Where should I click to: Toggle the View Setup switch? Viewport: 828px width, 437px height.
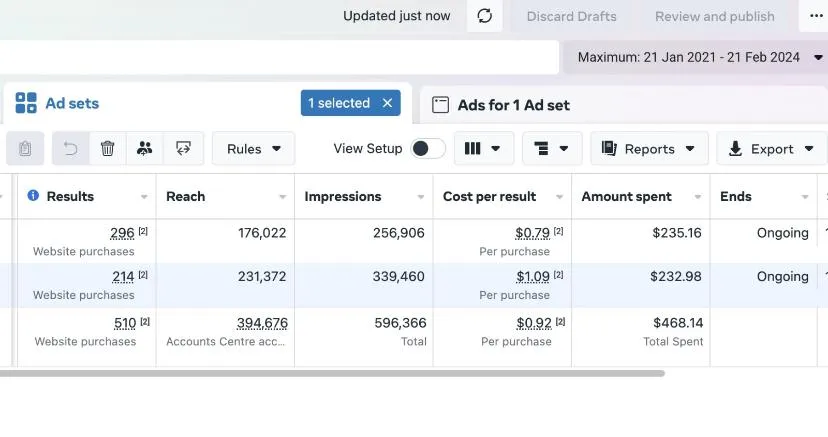point(428,149)
